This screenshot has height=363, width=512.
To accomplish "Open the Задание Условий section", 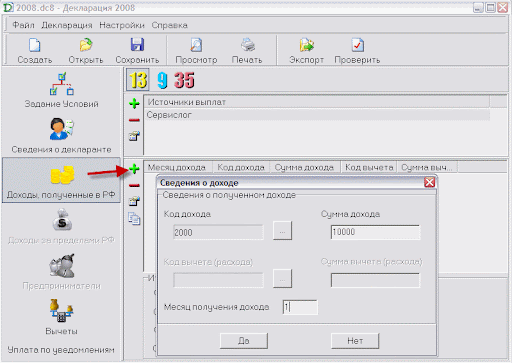I will (x=61, y=90).
